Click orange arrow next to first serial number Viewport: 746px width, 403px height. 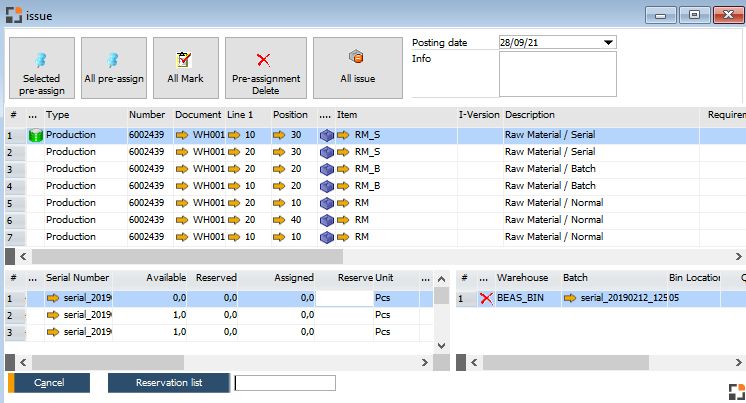pyautogui.click(x=53, y=298)
